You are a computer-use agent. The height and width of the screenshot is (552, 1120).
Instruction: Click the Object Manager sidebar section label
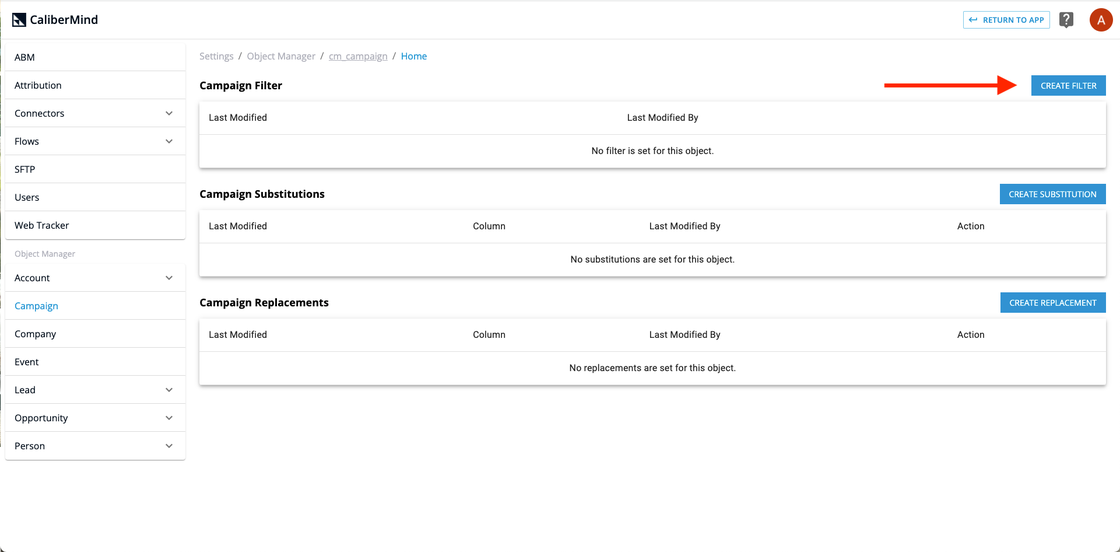44,254
